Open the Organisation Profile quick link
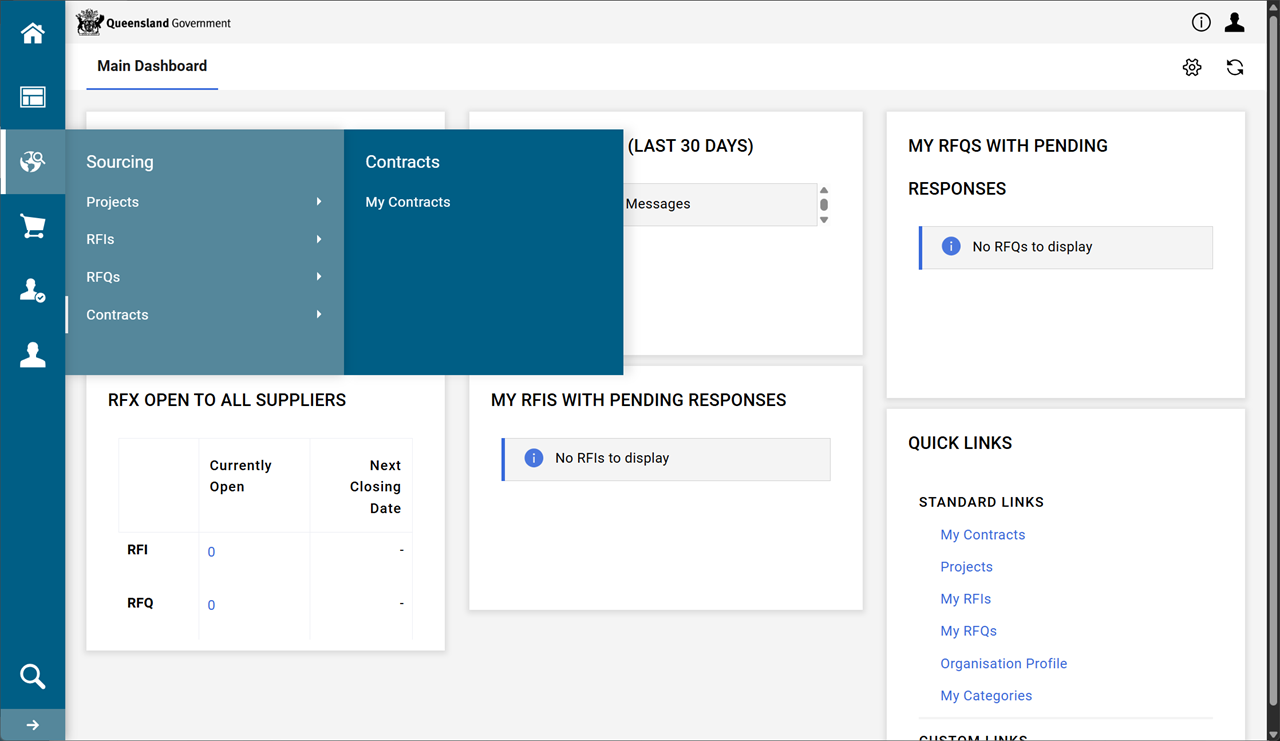Viewport: 1280px width, 741px height. point(1003,664)
